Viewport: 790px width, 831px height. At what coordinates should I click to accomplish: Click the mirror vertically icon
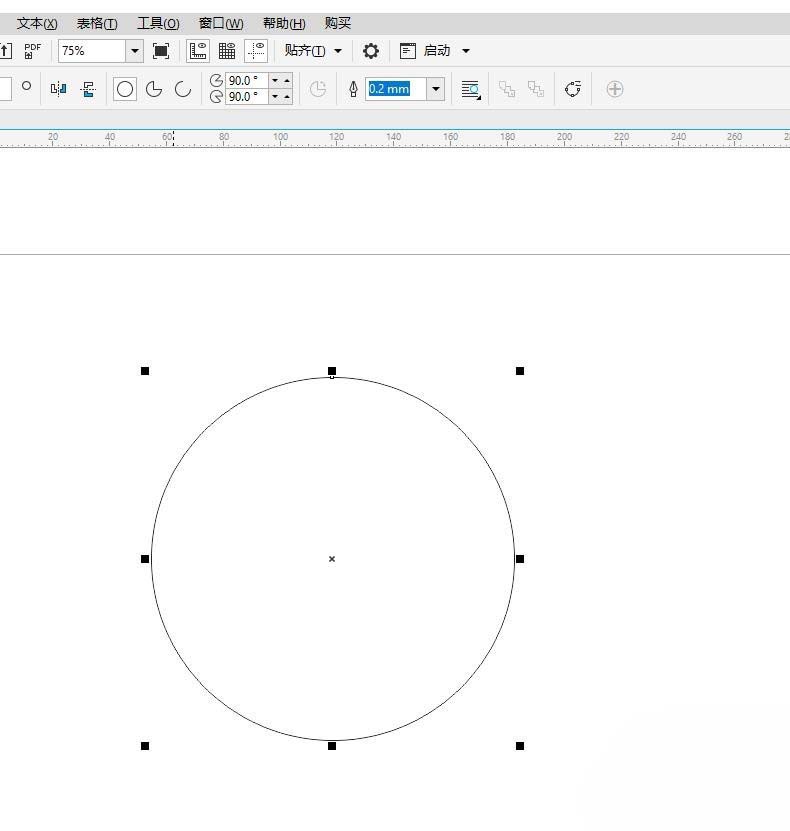pos(88,89)
